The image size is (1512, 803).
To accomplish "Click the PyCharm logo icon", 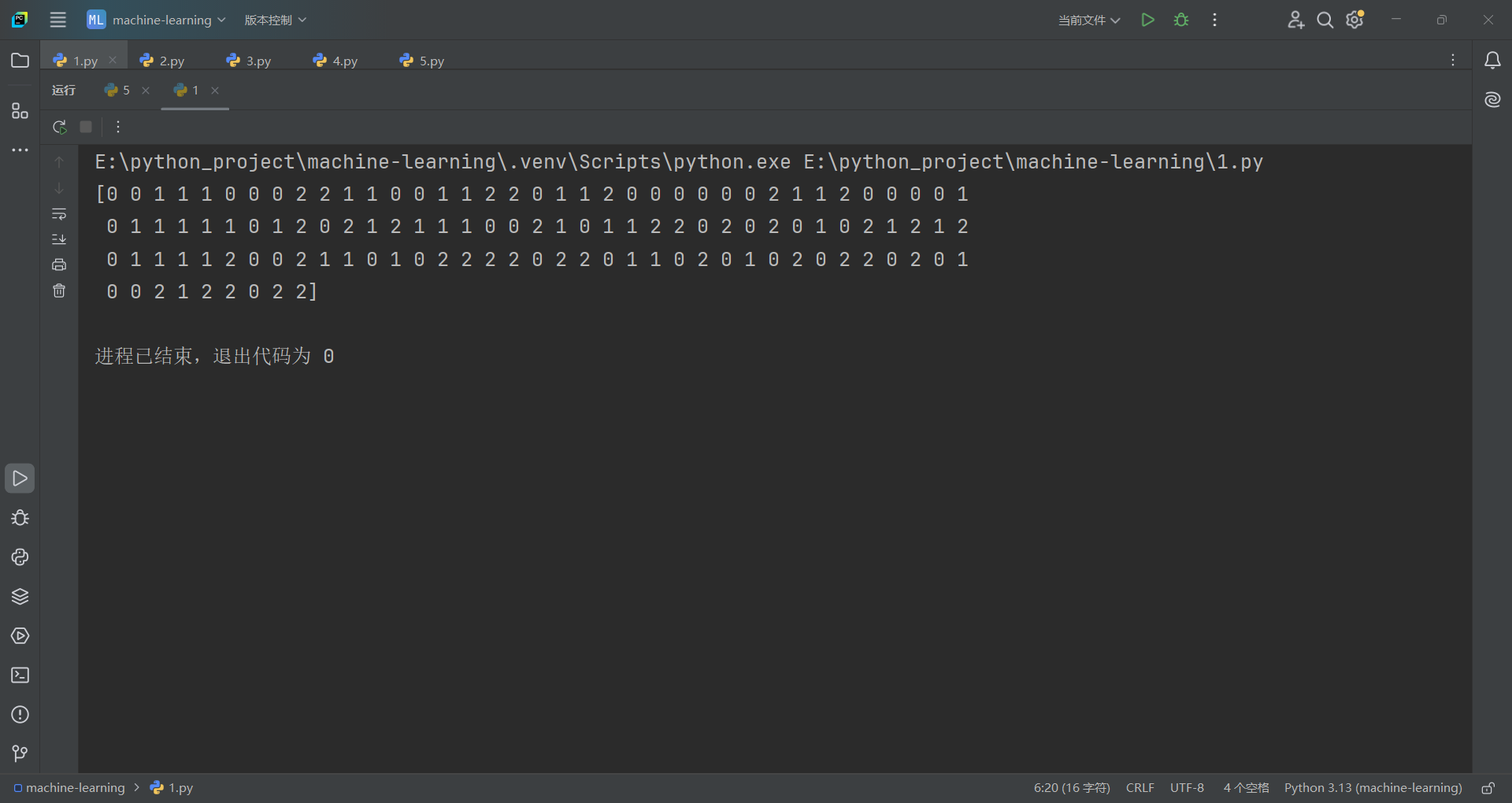I will (x=20, y=20).
